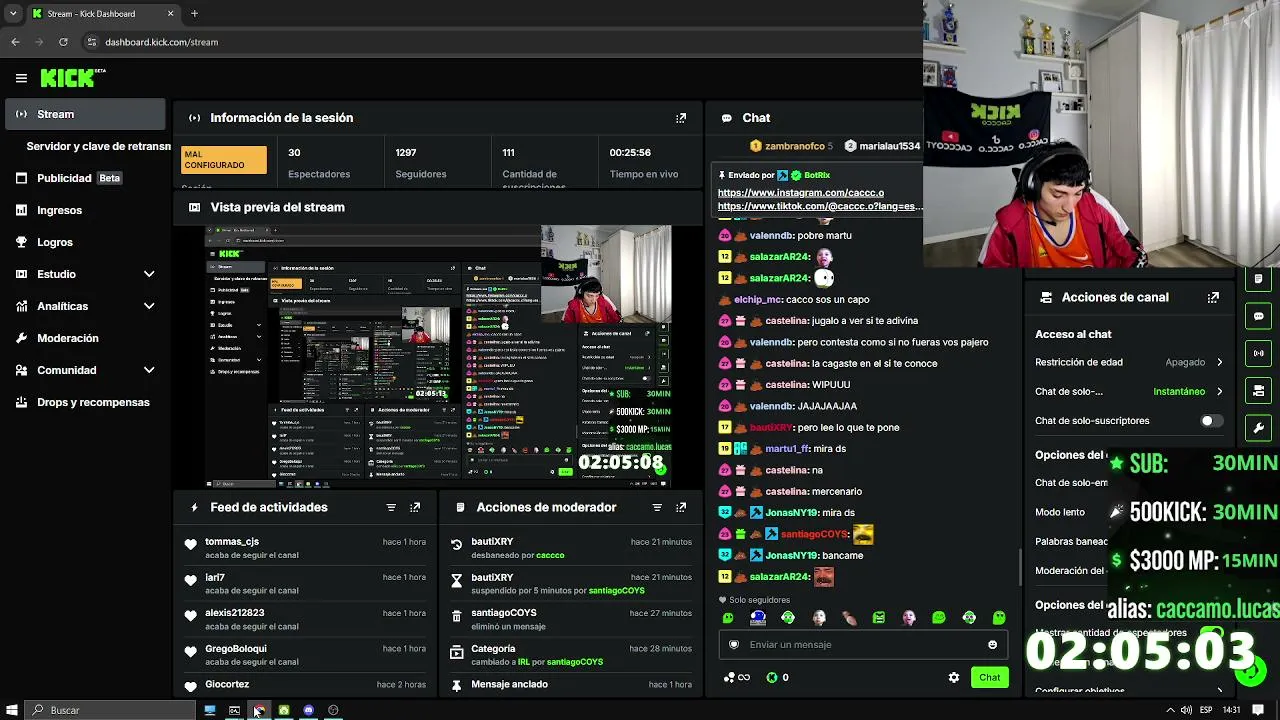Click the chat message input field

pyautogui.click(x=862, y=645)
